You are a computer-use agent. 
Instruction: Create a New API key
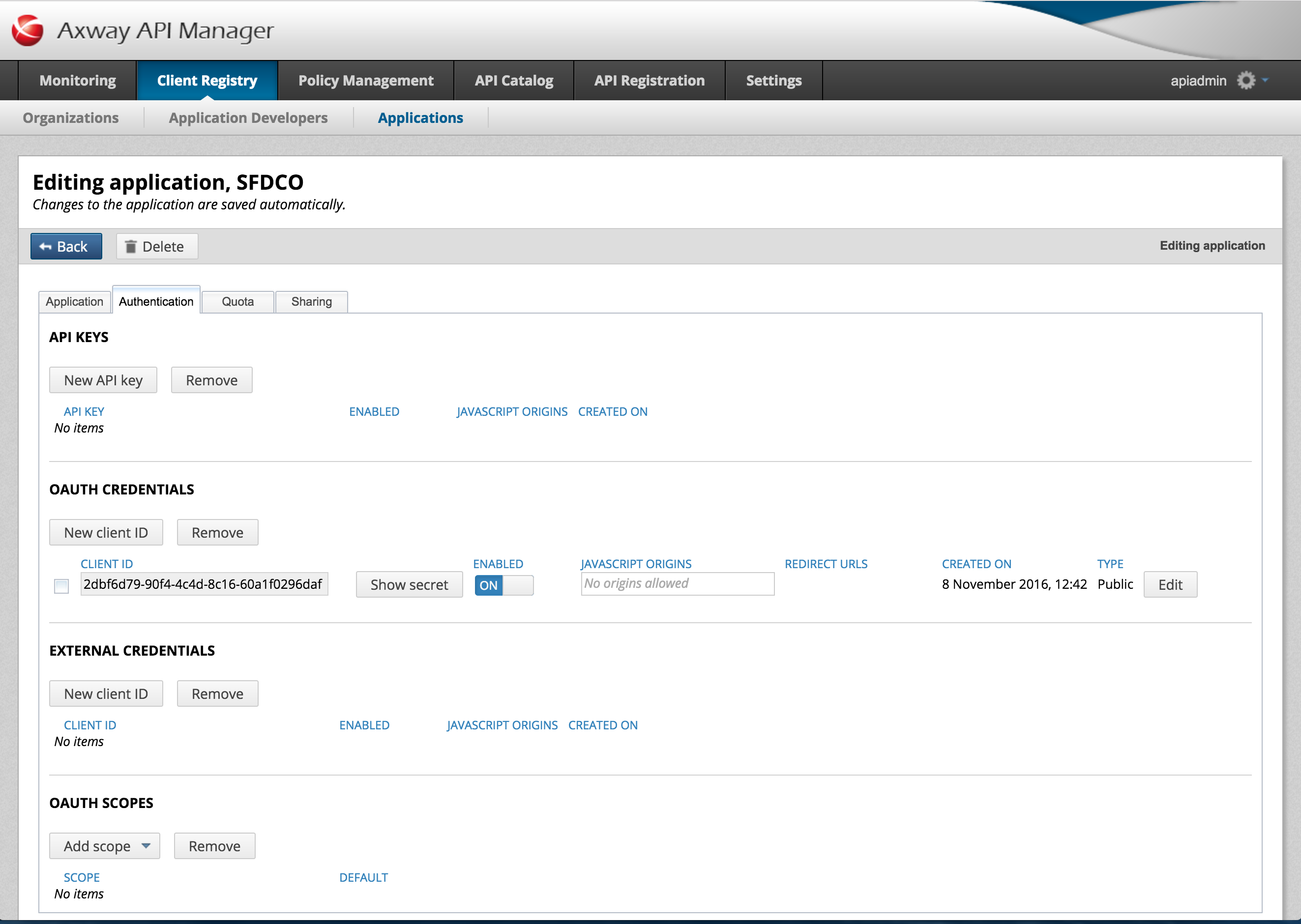[103, 380]
